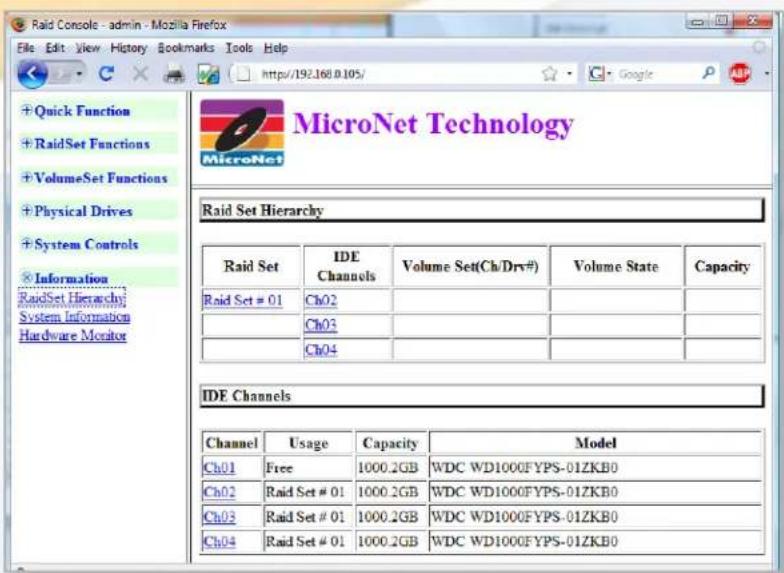784x573 pixels.
Task: Click the Firefox icon in title bar
Action: click(18, 24)
